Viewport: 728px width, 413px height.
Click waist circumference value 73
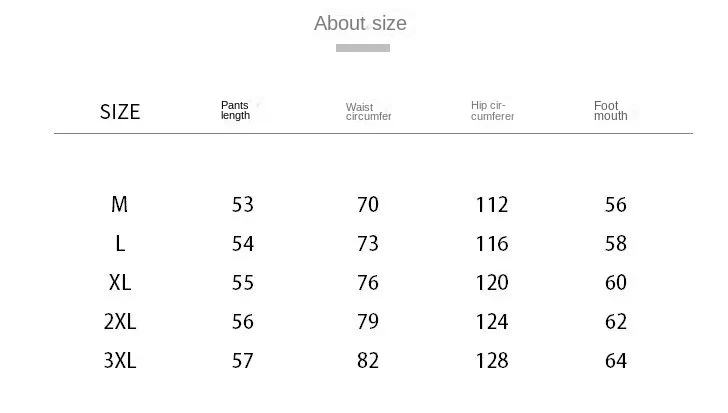(368, 244)
